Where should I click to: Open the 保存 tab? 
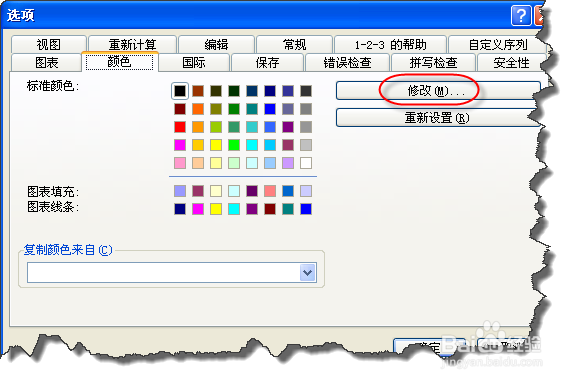268,62
